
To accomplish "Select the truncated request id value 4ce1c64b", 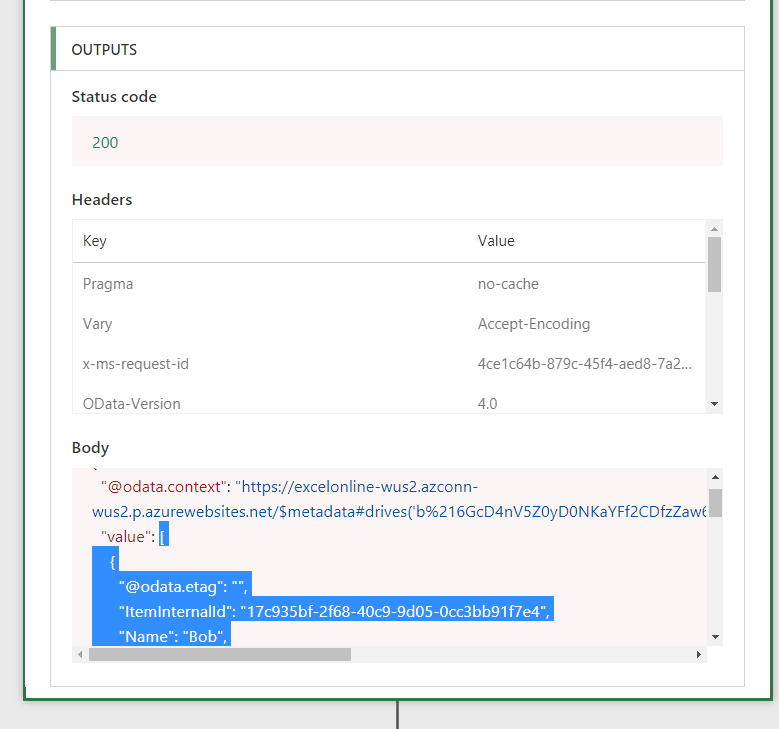I will (584, 364).
